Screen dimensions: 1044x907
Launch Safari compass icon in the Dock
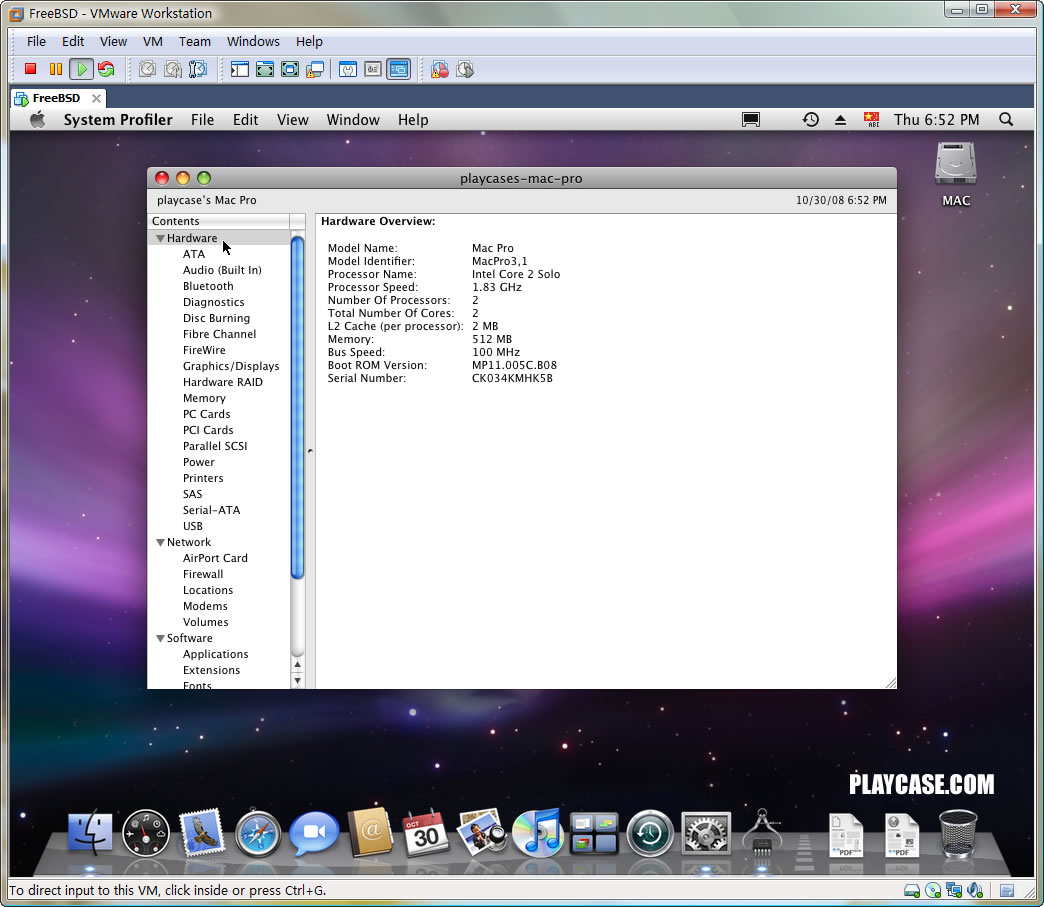(x=258, y=832)
